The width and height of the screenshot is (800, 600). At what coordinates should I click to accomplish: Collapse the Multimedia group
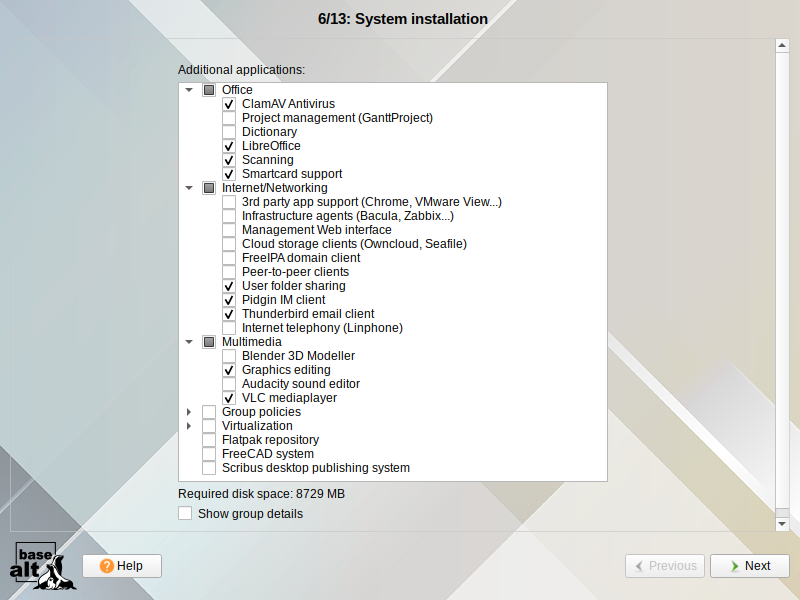[x=189, y=342]
